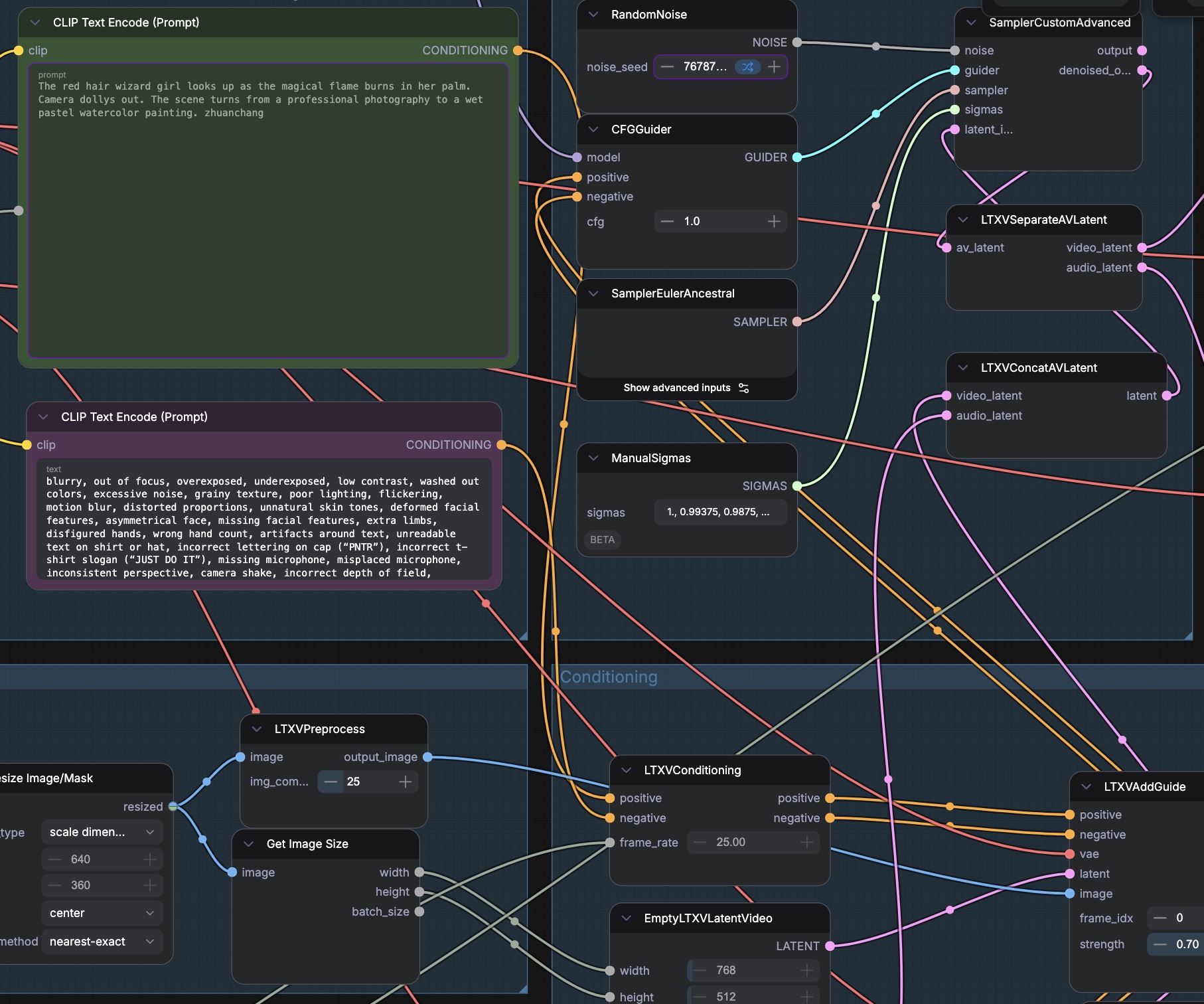Image resolution: width=1204 pixels, height=1004 pixels.
Task: Collapse the EmptyLTXVLatentVideo node
Action: [x=627, y=918]
